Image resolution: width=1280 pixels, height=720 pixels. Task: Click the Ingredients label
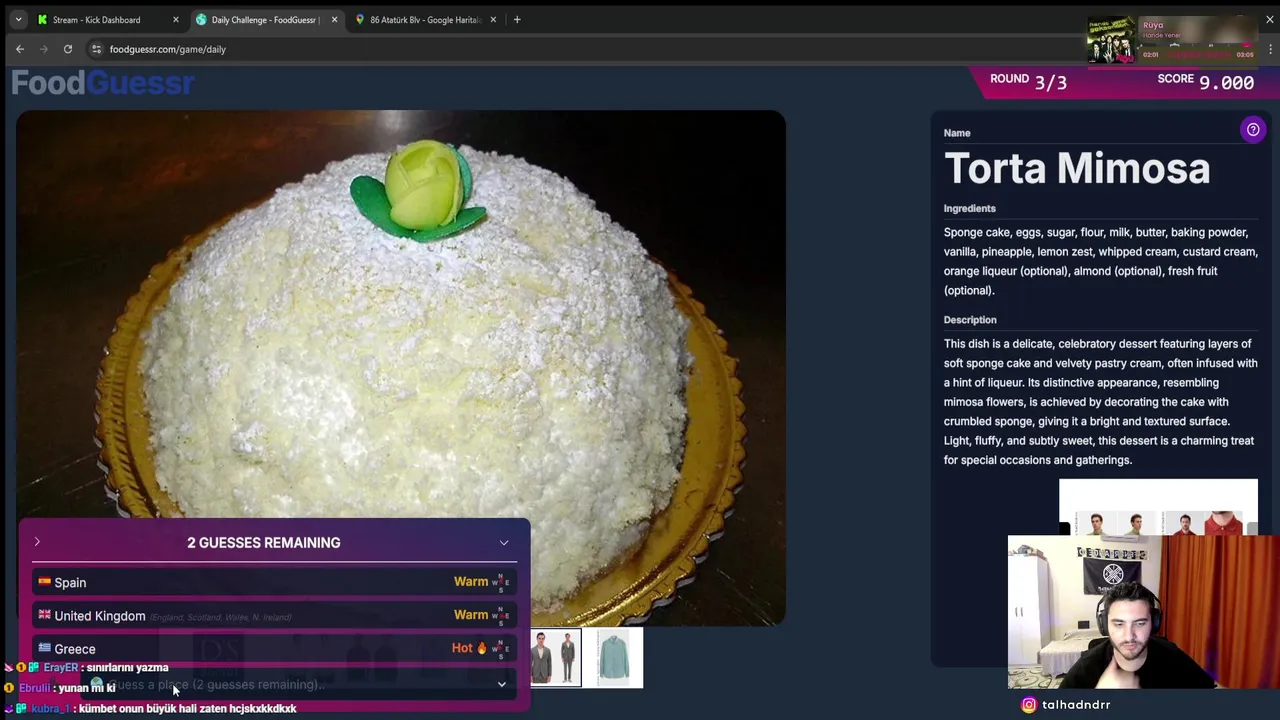coord(970,208)
